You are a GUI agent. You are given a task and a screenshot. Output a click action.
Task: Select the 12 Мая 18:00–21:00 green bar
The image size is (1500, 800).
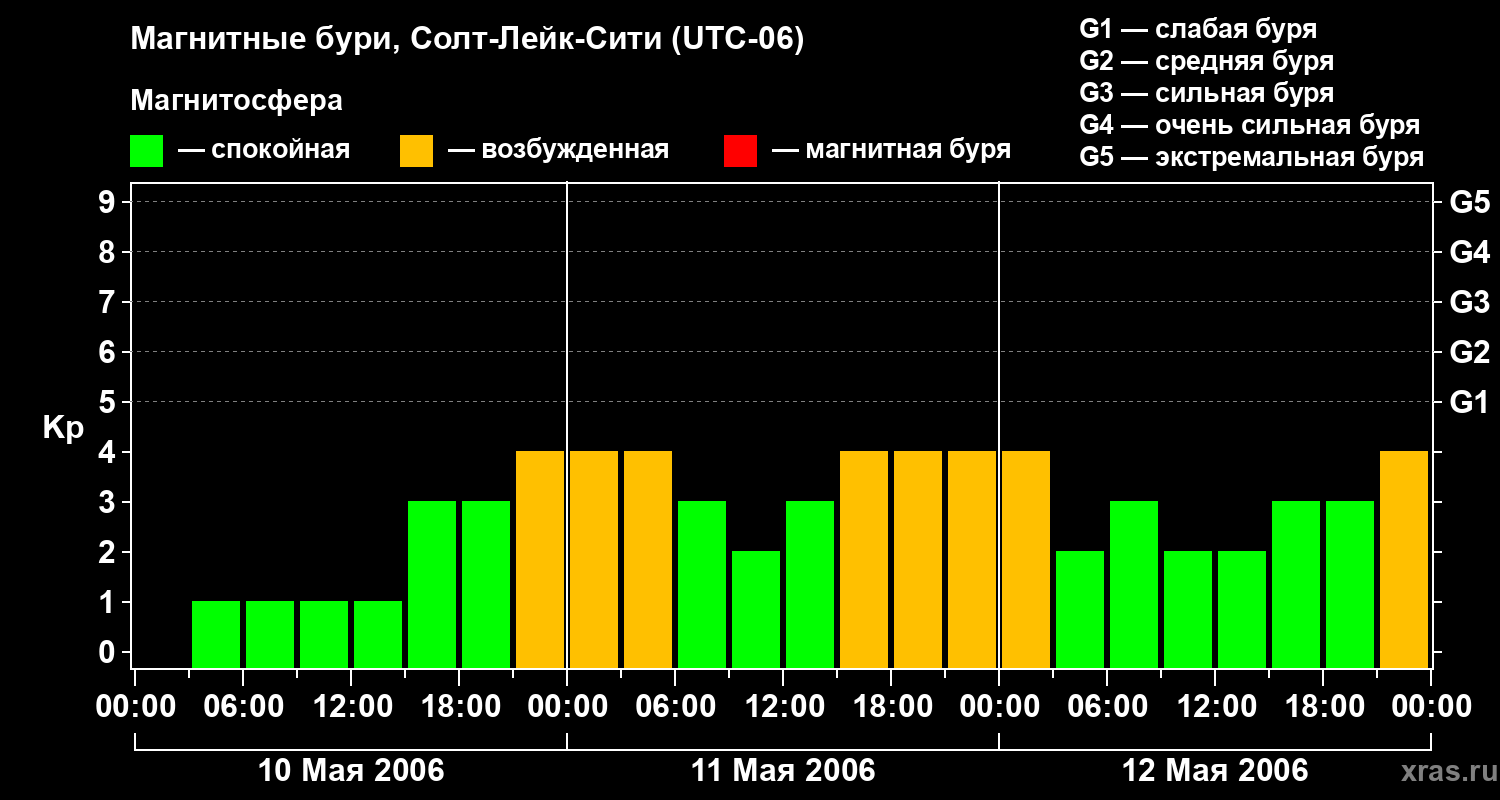pos(1350,584)
